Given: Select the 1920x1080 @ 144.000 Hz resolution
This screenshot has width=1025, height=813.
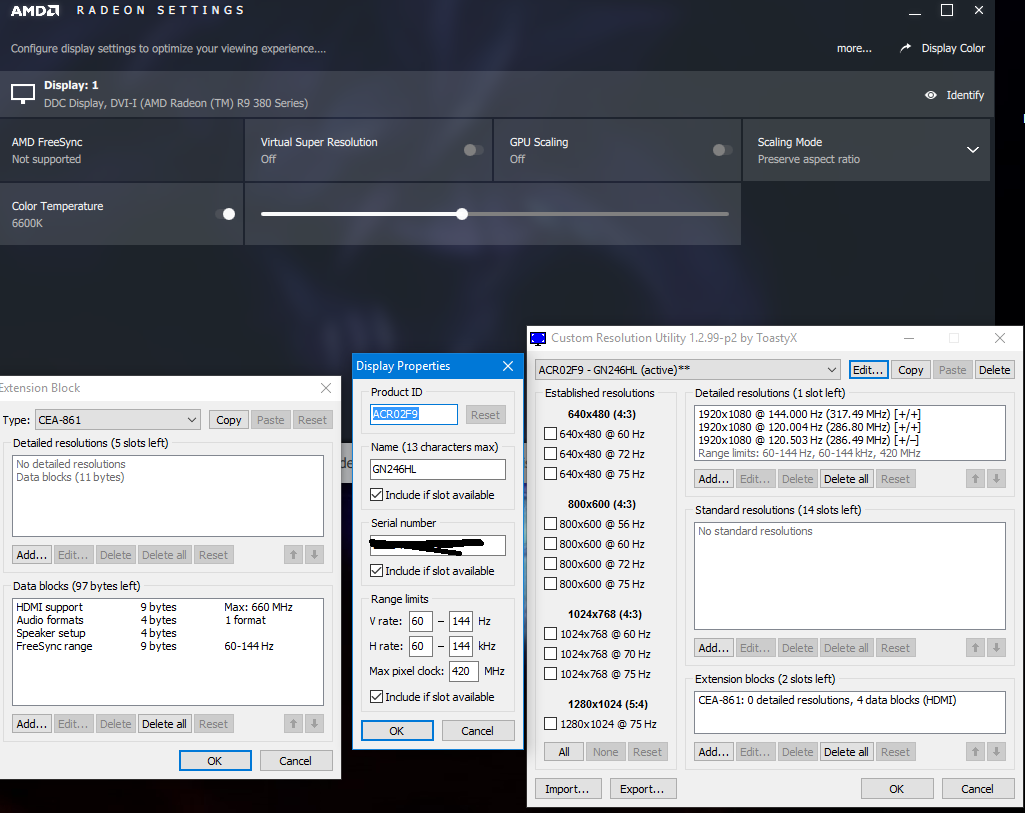Looking at the screenshot, I should point(809,414).
